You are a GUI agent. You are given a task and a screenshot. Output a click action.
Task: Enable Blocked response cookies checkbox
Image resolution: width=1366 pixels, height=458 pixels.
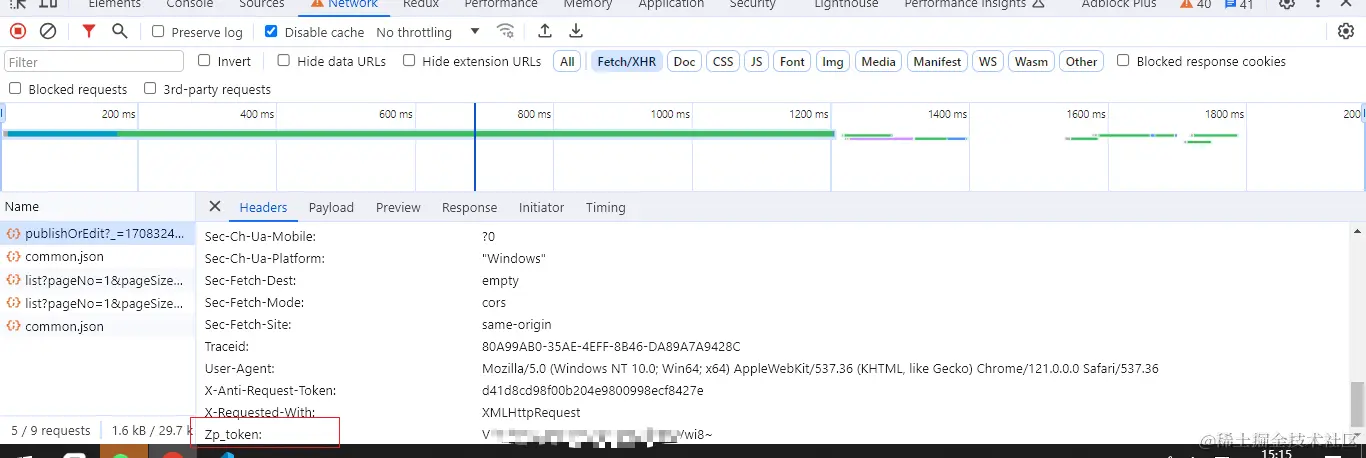(1123, 61)
